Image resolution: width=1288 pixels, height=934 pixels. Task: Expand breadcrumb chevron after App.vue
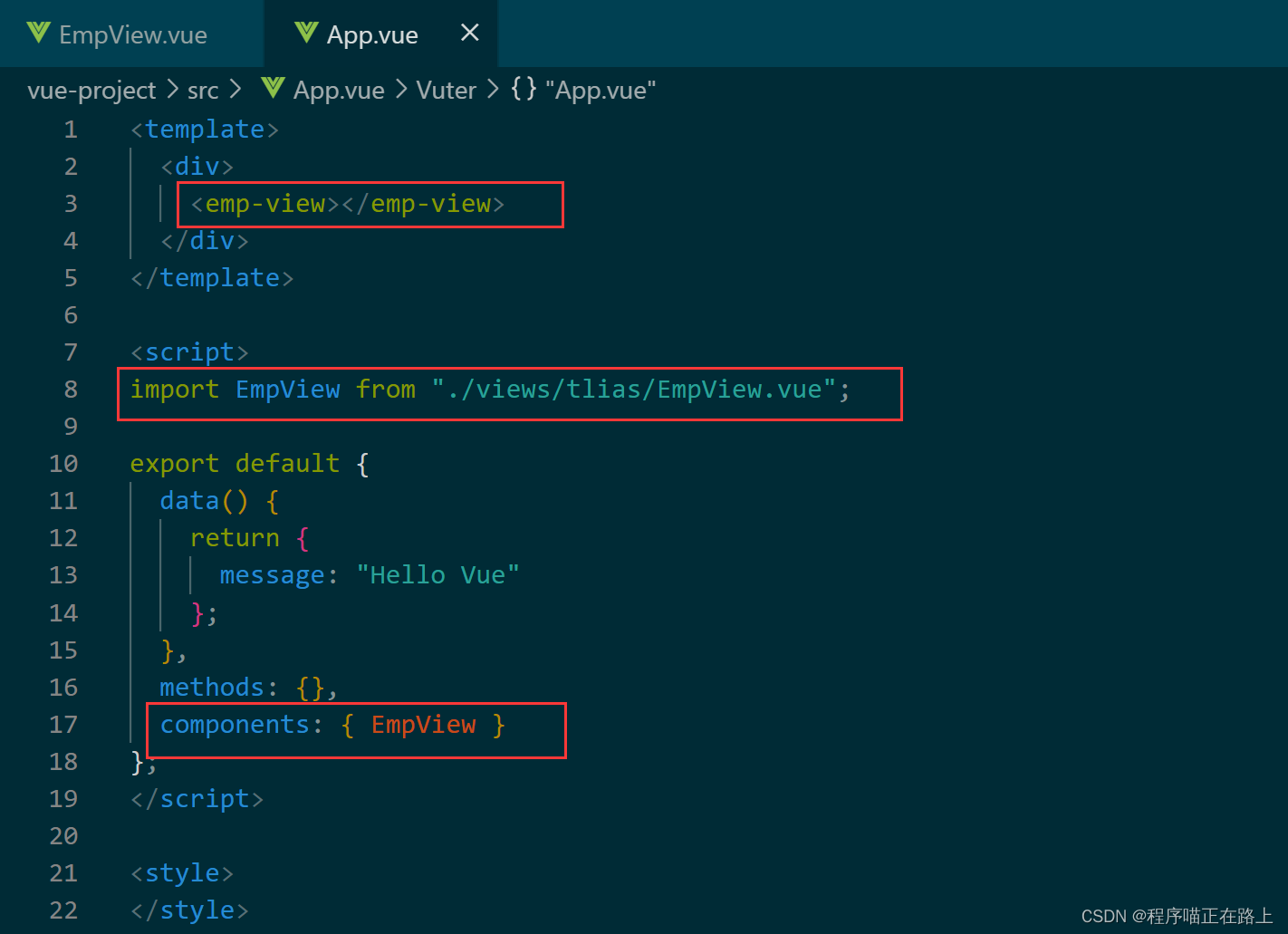tap(400, 89)
